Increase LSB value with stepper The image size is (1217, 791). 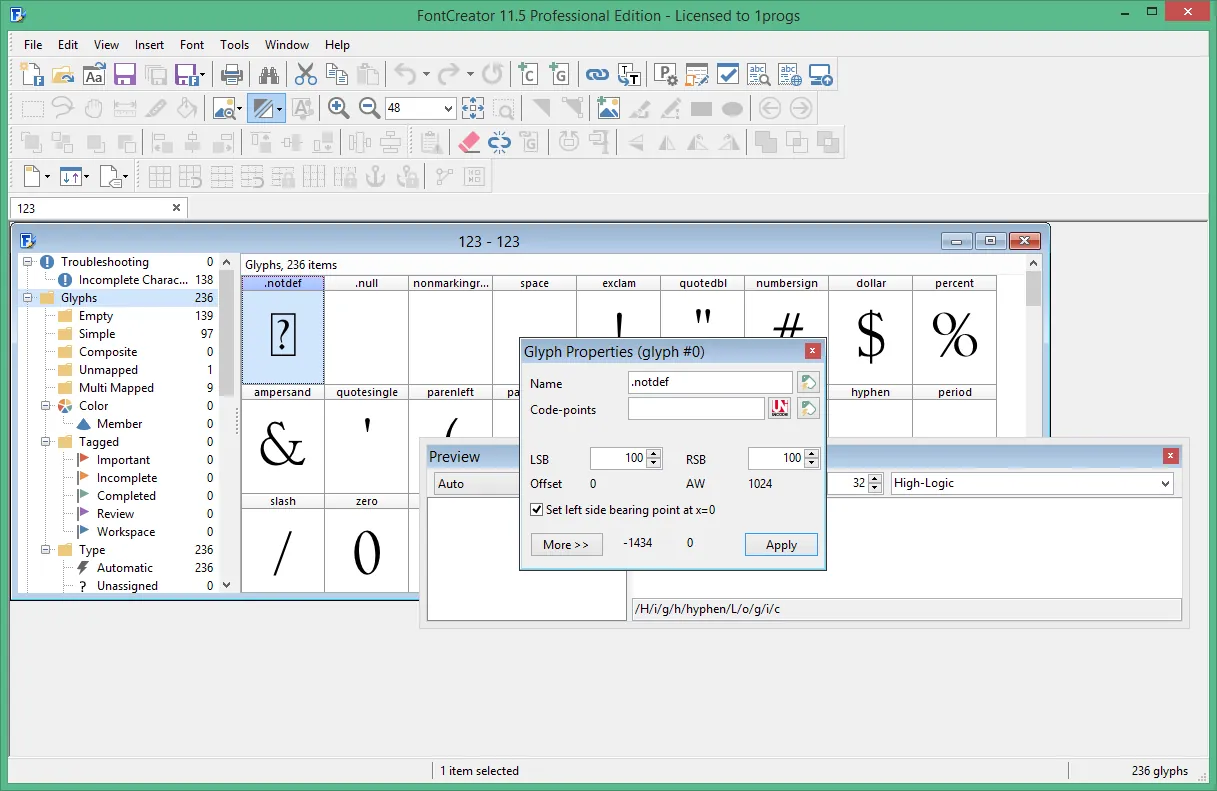point(655,454)
